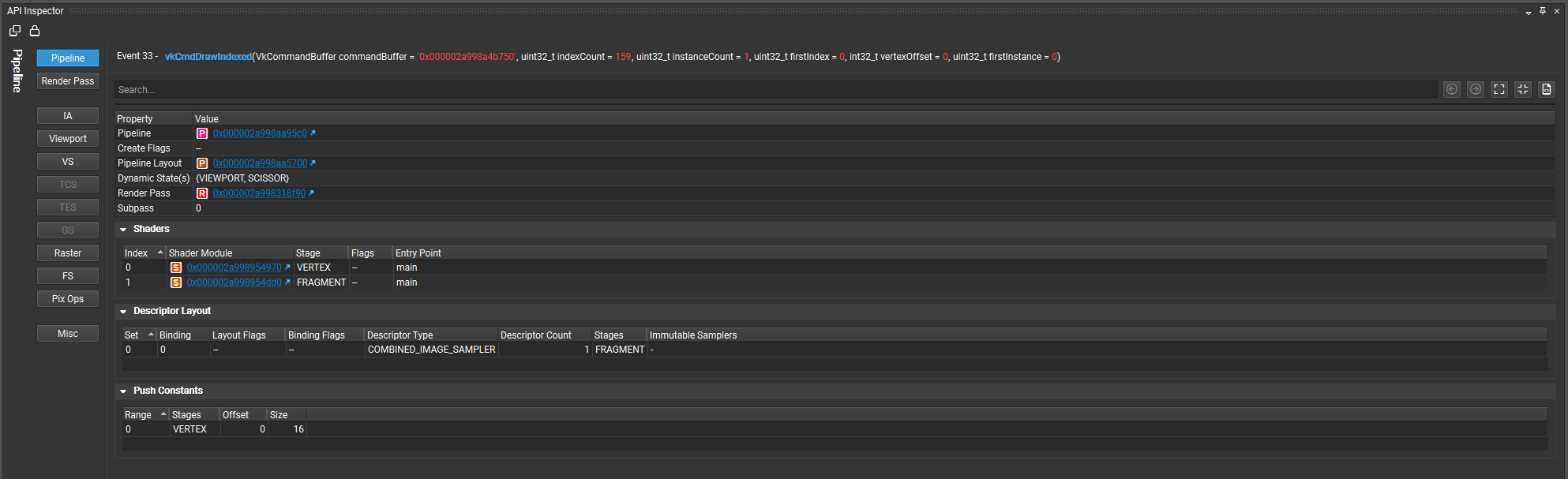
Task: Collapse the Descriptor Layout section
Action: click(x=123, y=312)
